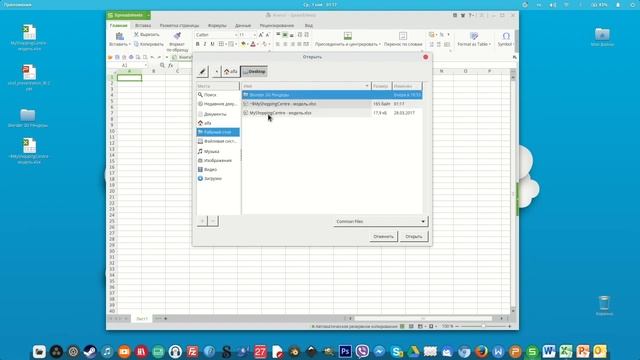Open the Photoshop icon in the dock
640x360 pixels.
(345, 351)
